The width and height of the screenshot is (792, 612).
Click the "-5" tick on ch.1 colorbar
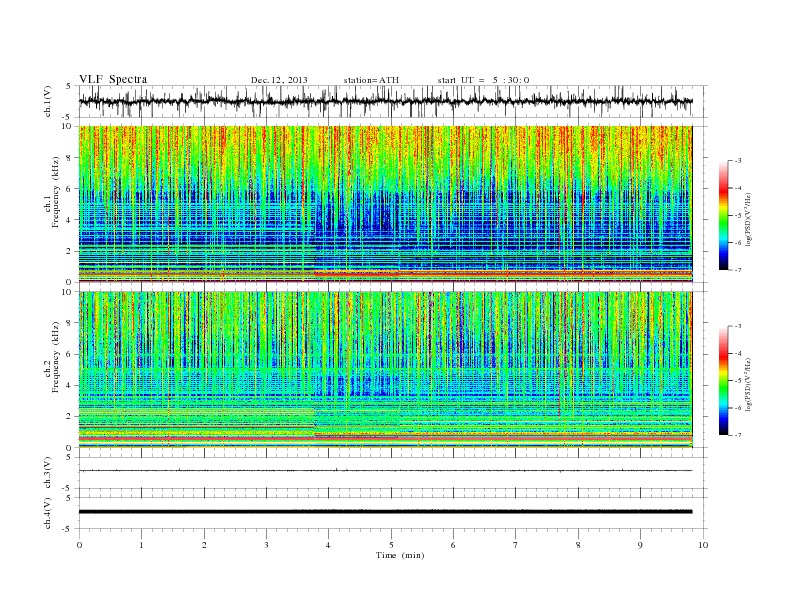pos(738,216)
